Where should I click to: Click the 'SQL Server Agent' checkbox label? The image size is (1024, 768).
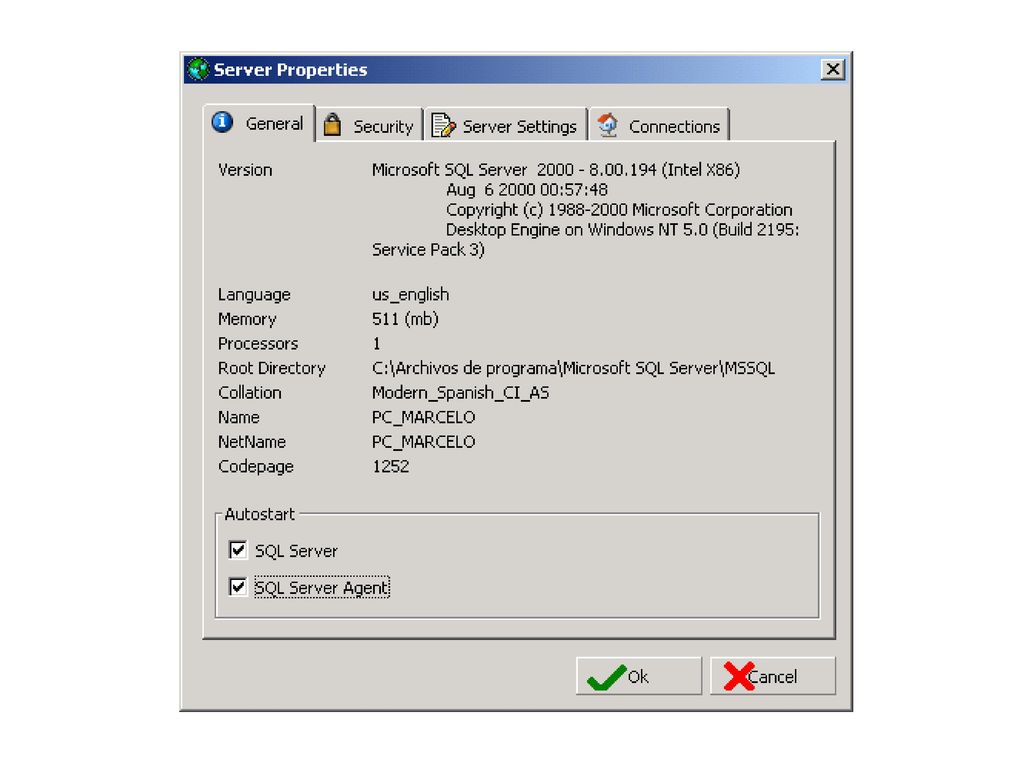(322, 588)
